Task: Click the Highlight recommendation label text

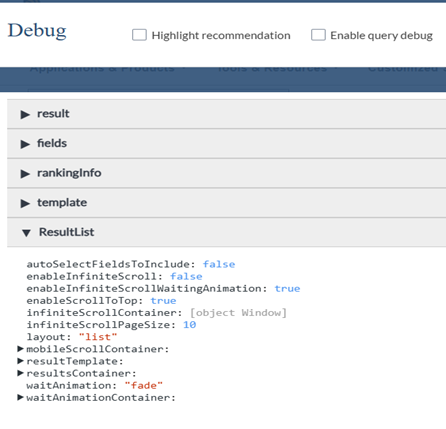Action: 221,35
